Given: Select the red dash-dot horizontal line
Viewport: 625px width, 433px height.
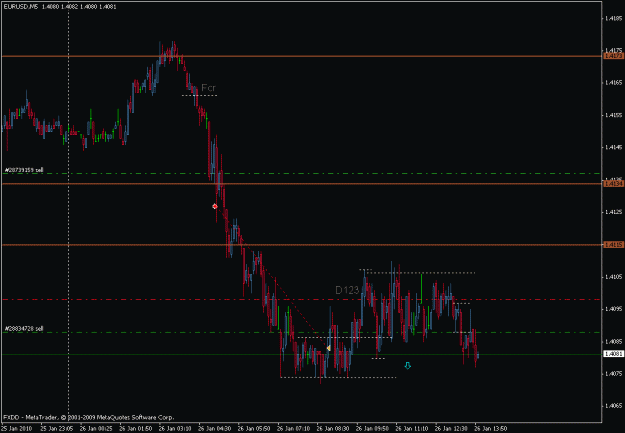Looking at the screenshot, I should click(301, 299).
